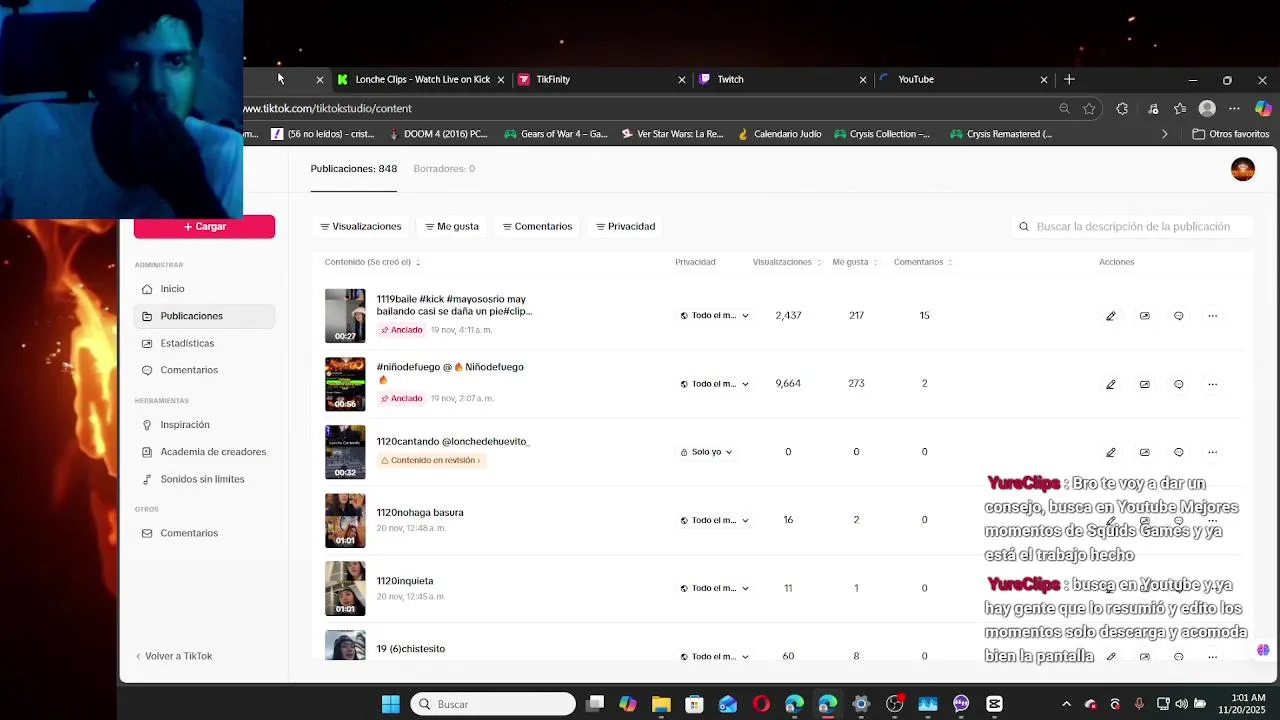1280x720 pixels.
Task: Open three-dots menu for 1119baile post
Action: (1212, 316)
